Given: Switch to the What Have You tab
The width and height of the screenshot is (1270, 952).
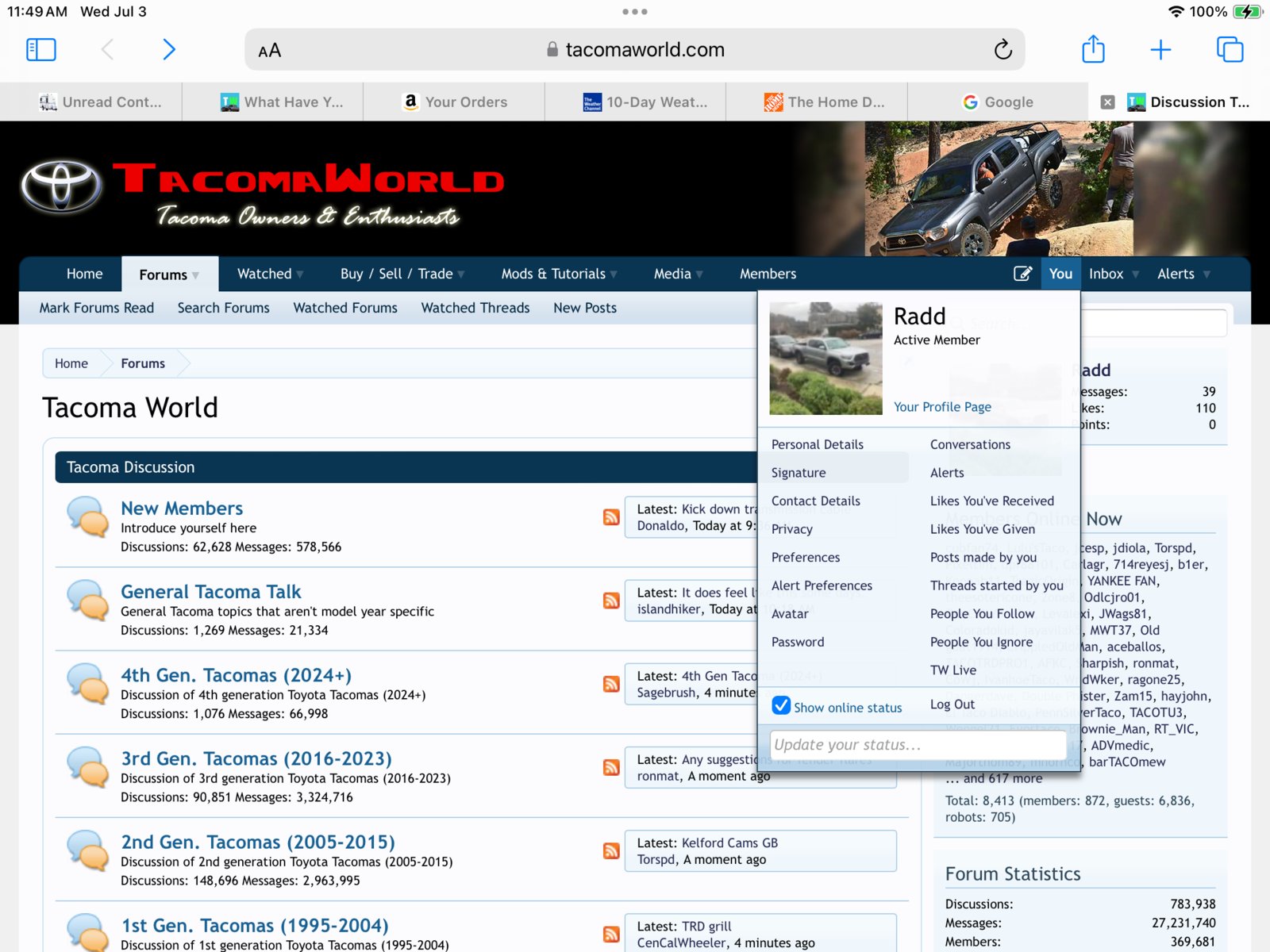Looking at the screenshot, I should pos(272,102).
